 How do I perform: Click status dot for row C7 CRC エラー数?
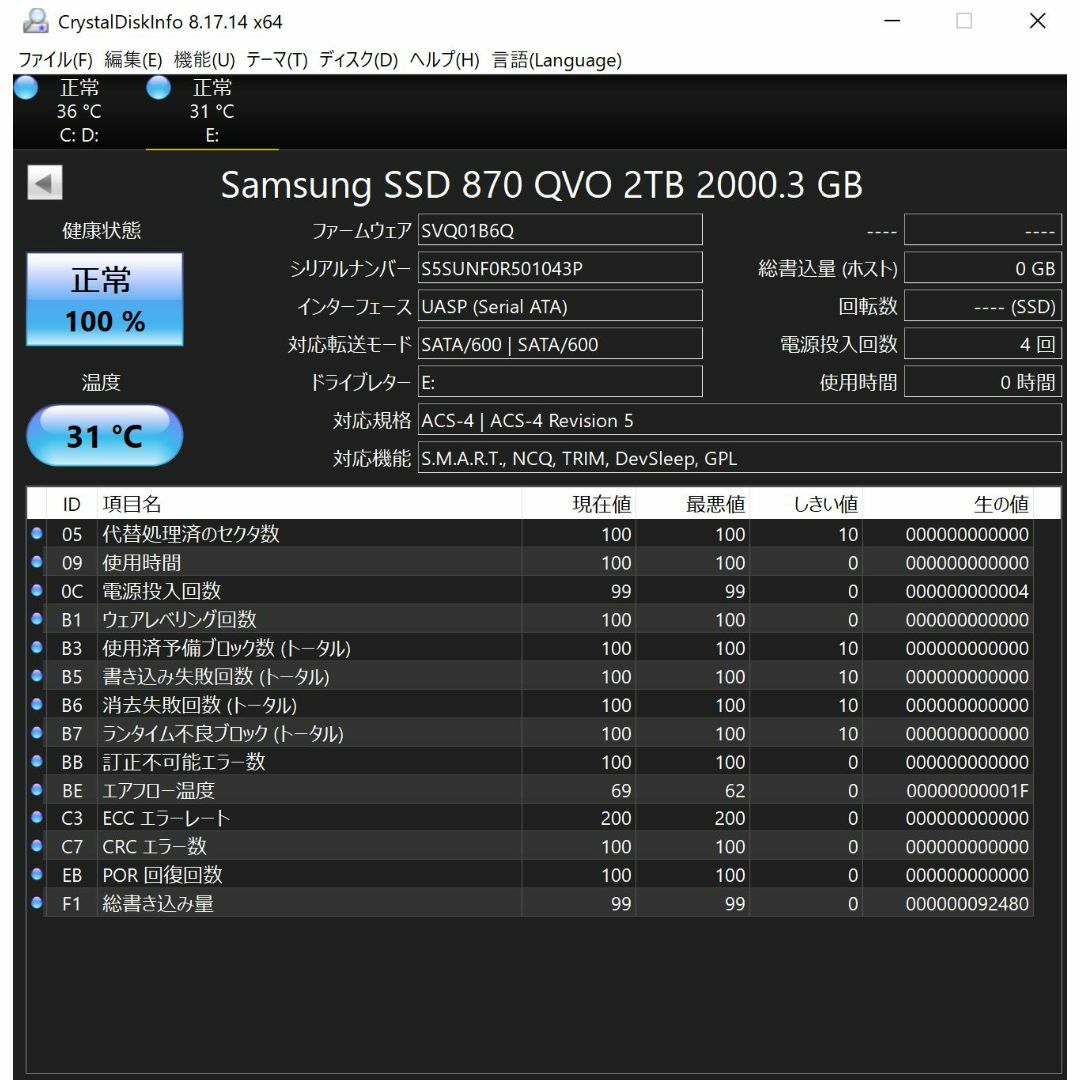point(37,846)
